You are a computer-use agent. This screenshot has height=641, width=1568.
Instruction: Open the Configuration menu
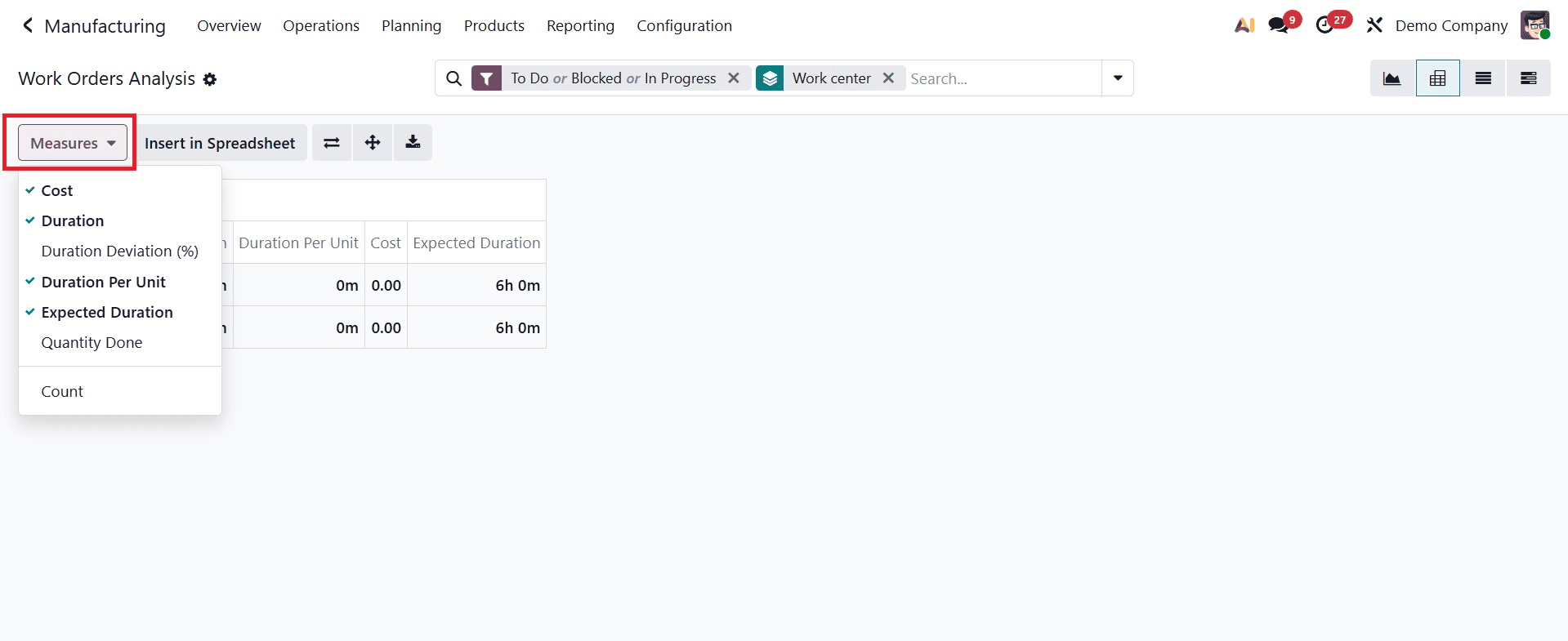coord(684,25)
